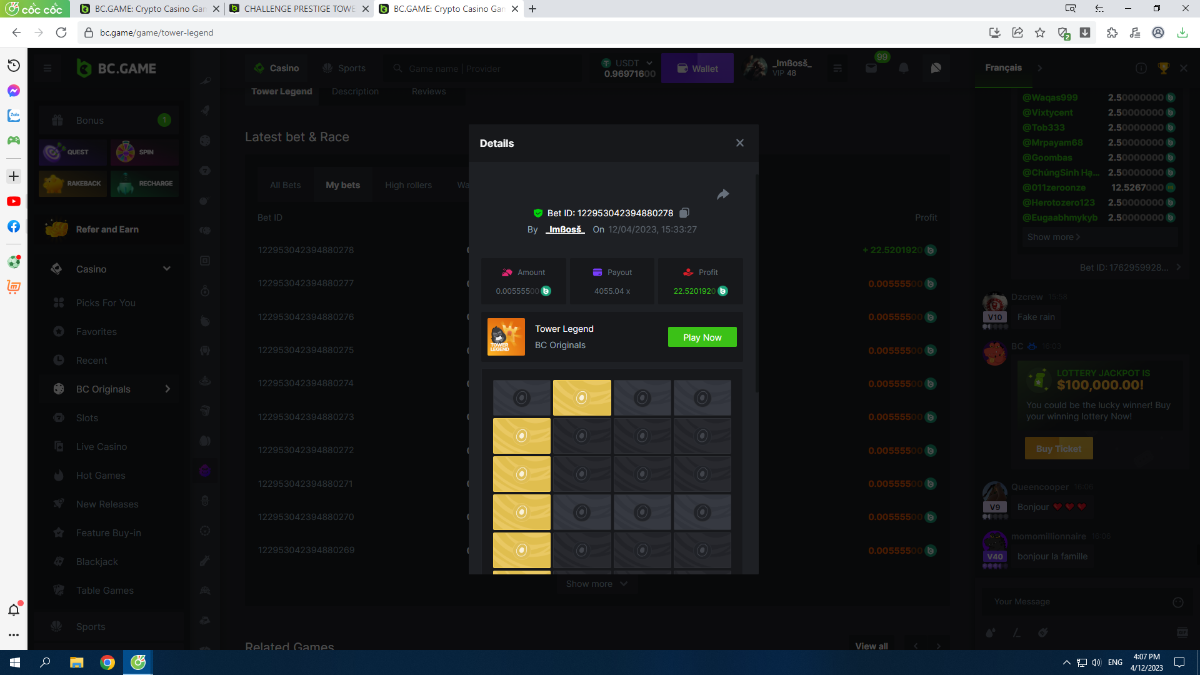Switch to the CHALLENGE PRESTIGE TOWER browser tab

click(x=296, y=9)
